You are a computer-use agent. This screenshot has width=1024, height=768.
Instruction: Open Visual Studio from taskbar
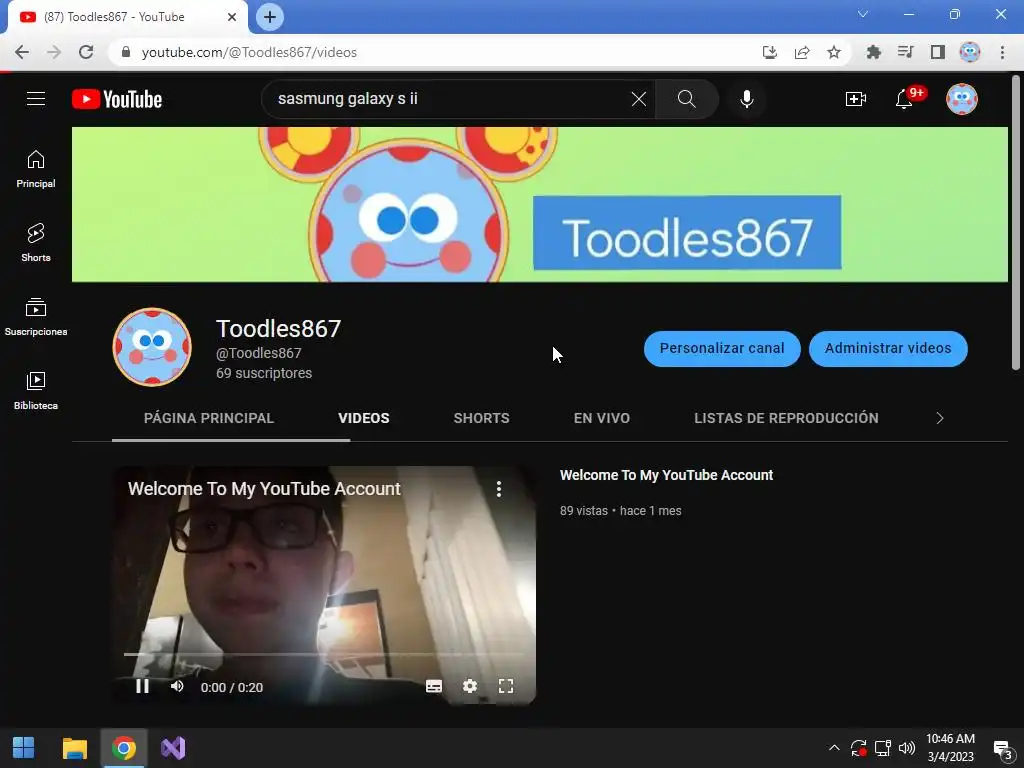pyautogui.click(x=173, y=748)
